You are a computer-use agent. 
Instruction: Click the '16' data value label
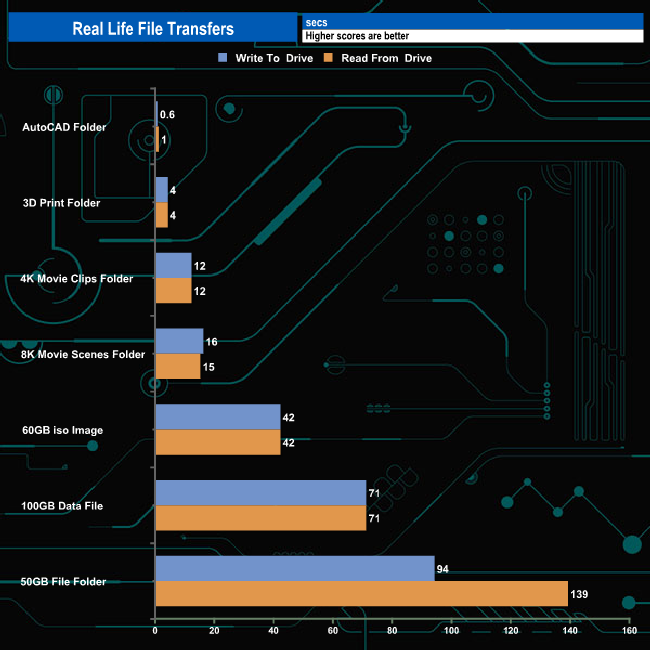click(211, 342)
